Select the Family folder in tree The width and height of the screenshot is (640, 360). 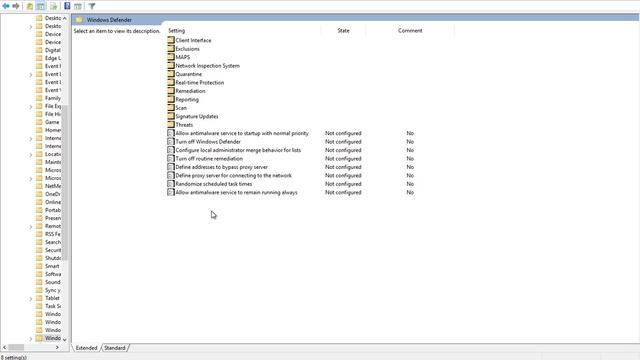[53, 98]
